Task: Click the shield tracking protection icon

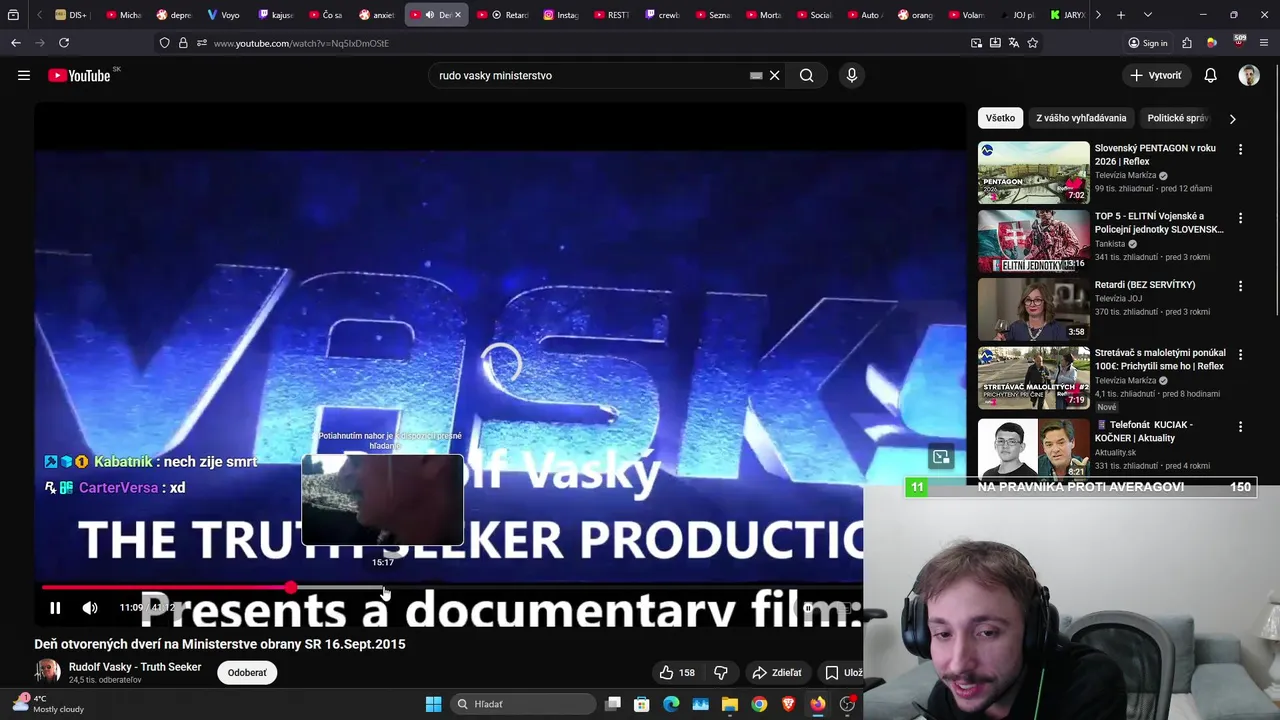Action: pyautogui.click(x=164, y=43)
